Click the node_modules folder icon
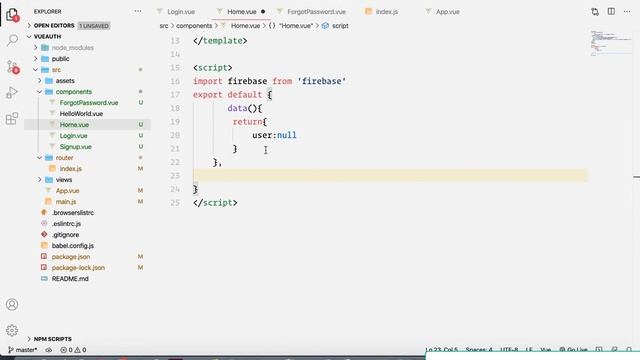640x360 pixels. tap(45, 48)
